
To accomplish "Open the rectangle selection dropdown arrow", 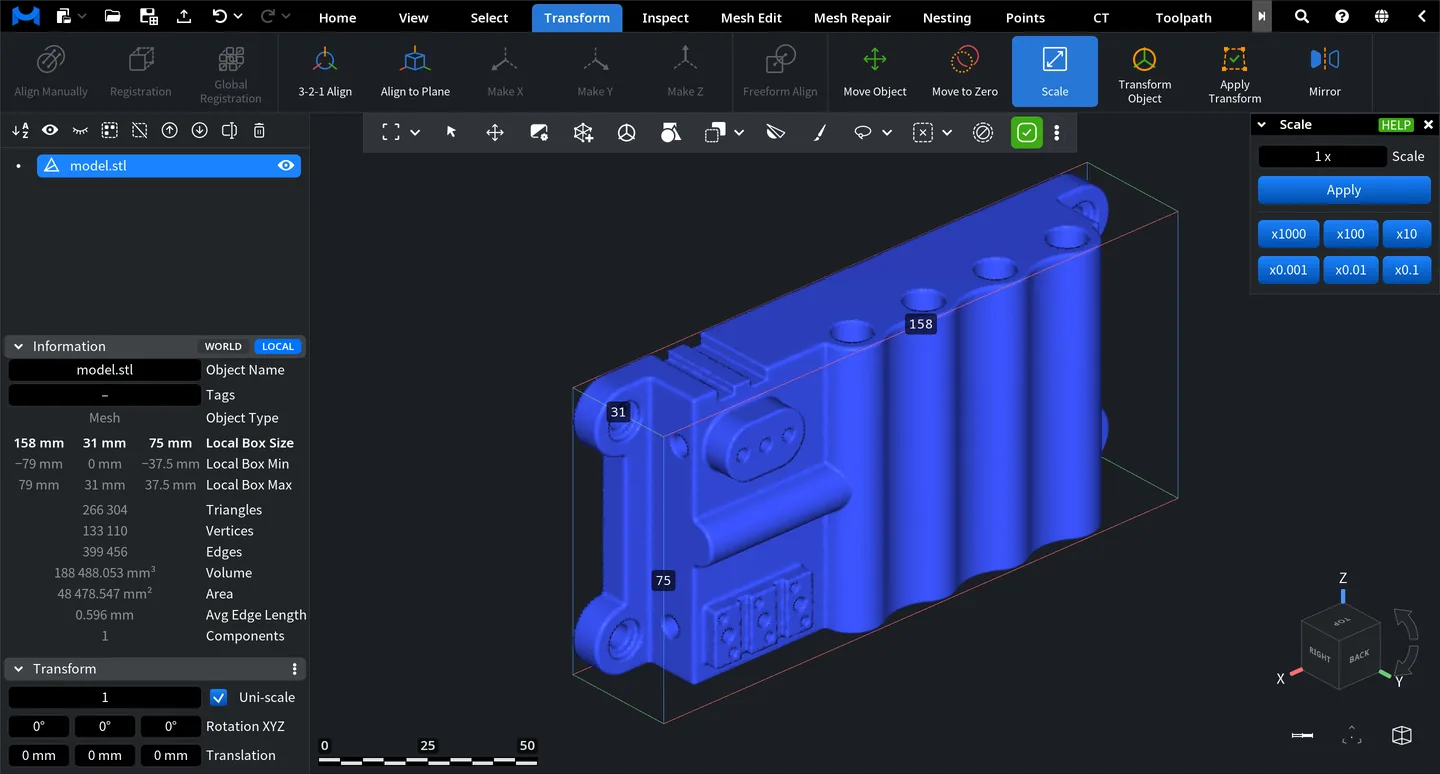I will pos(415,132).
